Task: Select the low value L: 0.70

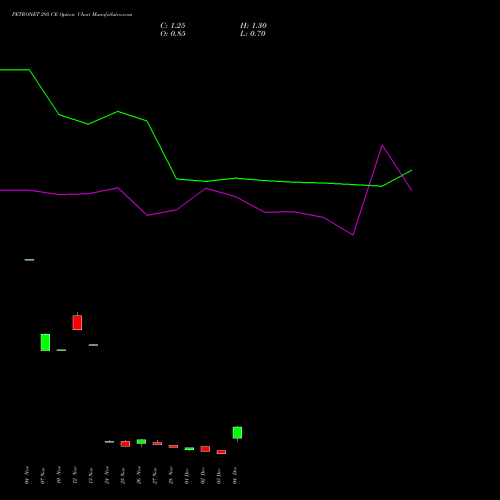Action: tap(253, 34)
